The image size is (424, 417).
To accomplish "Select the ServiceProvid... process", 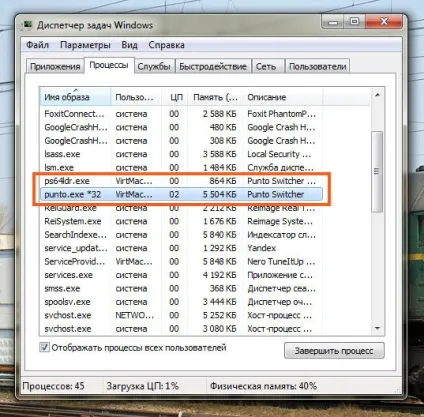I will point(181,262).
